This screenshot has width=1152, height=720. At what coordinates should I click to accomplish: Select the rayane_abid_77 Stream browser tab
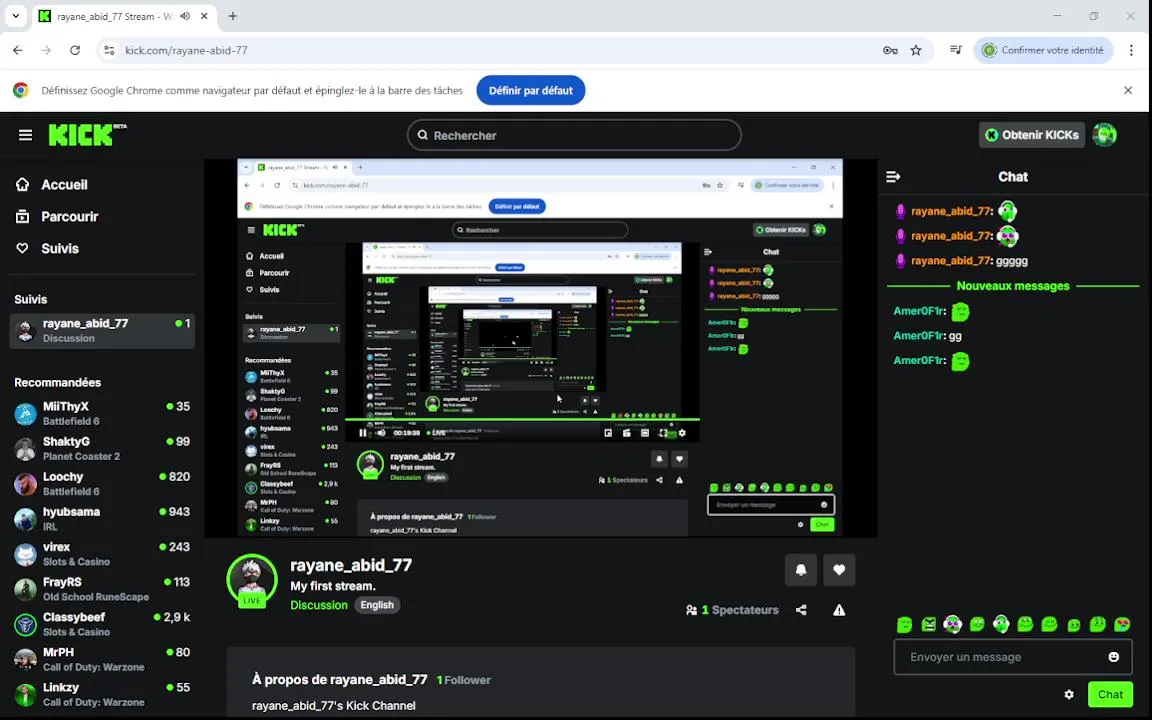pos(123,16)
